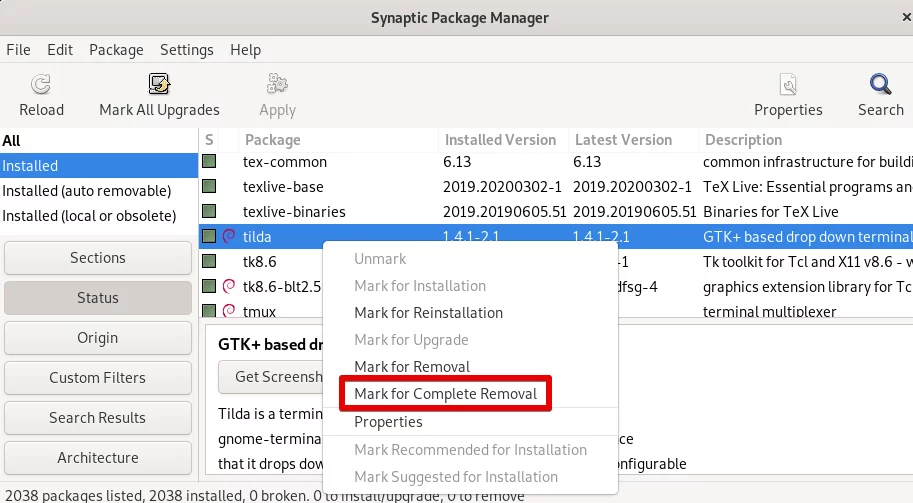This screenshot has width=913, height=503.
Task: Sort by Package column header
Action: (x=338, y=140)
